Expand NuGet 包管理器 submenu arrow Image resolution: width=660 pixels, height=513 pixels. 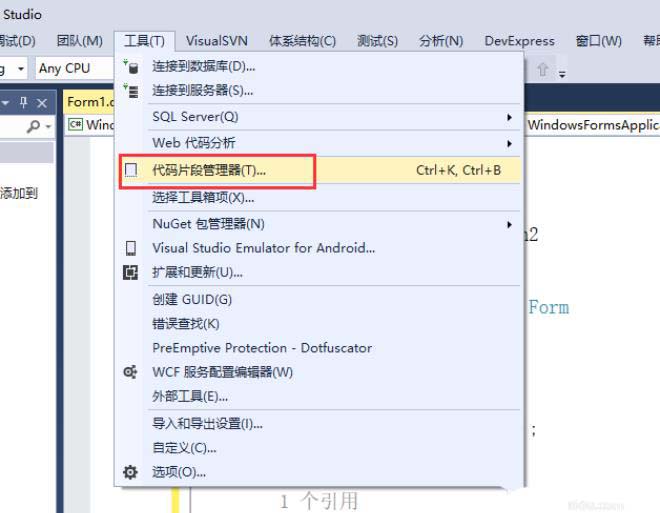[509, 224]
